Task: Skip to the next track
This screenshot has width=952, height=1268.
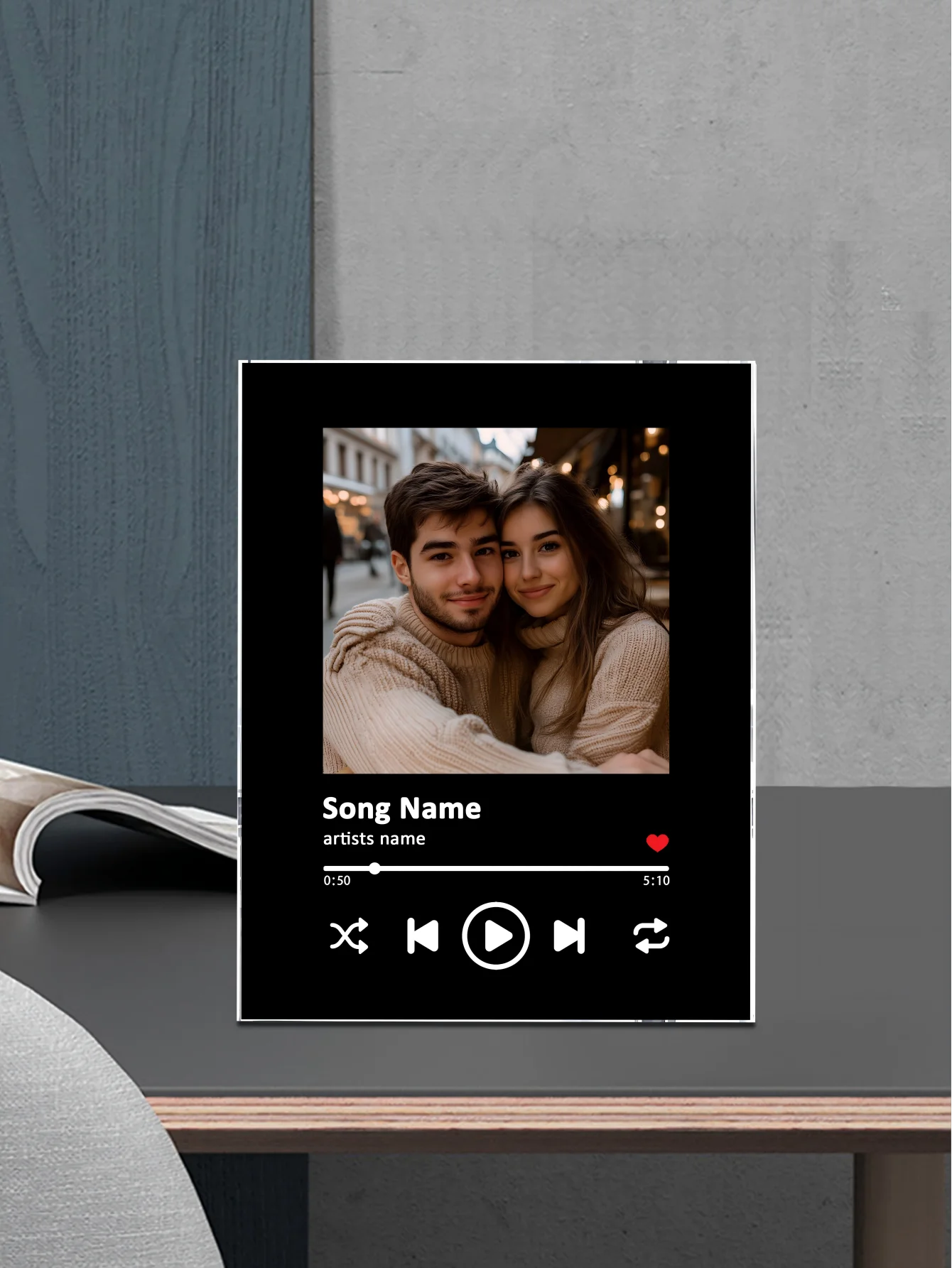Action: (x=569, y=936)
